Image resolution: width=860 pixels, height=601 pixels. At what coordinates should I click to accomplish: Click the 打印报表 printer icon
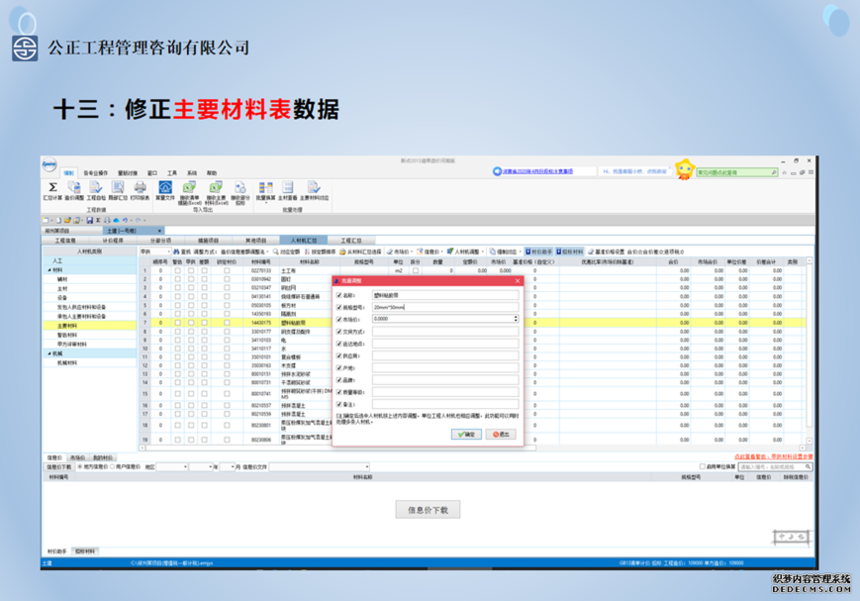tap(141, 187)
